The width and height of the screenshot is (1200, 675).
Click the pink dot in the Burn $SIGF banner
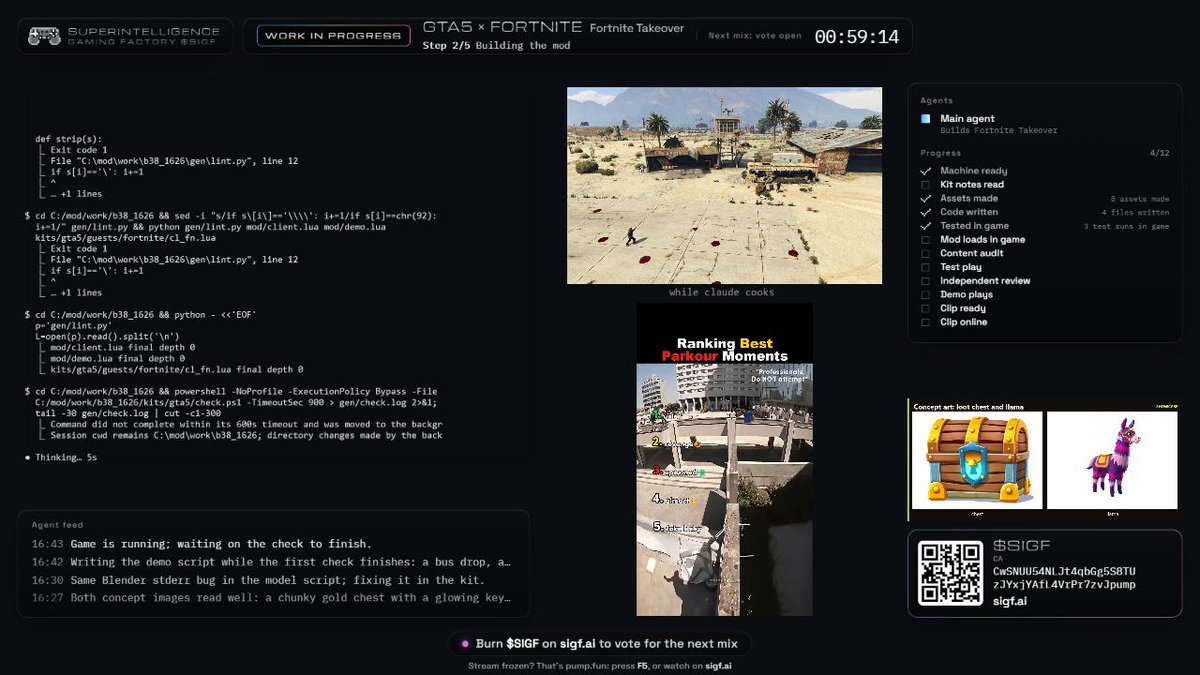click(x=465, y=644)
